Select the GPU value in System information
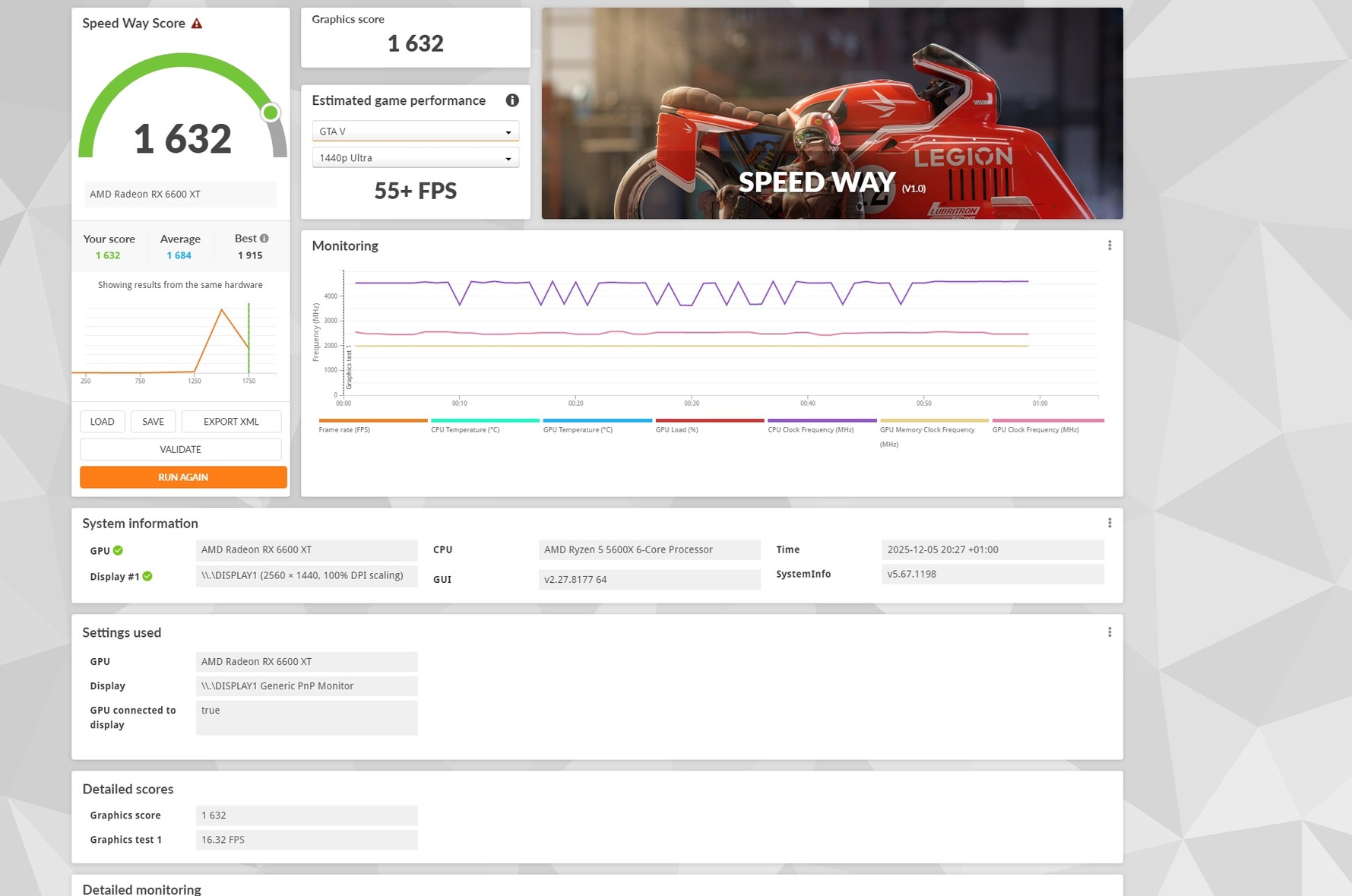This screenshot has height=896, width=1352. tap(306, 549)
